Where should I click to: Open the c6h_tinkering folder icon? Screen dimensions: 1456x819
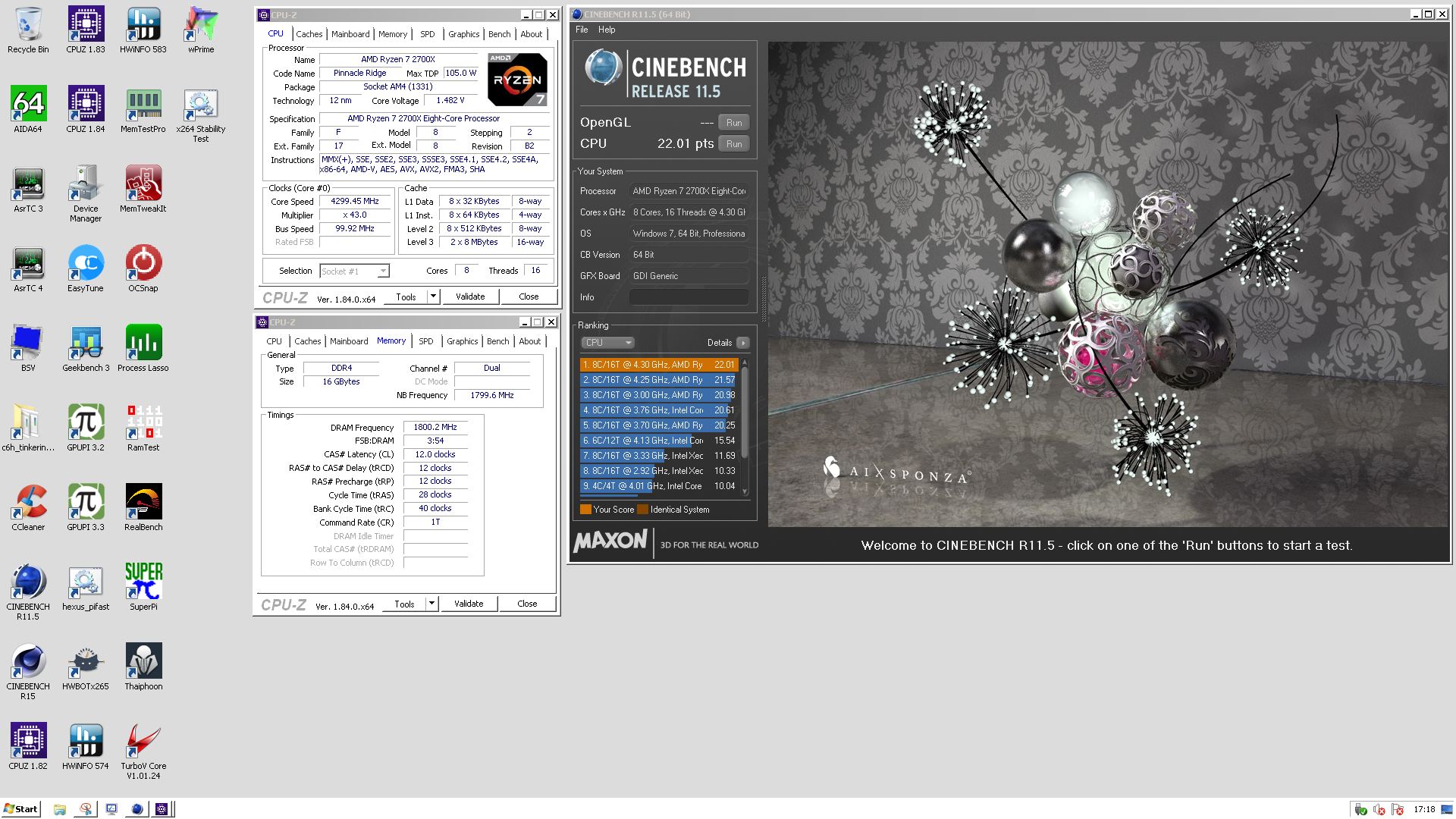pos(28,428)
